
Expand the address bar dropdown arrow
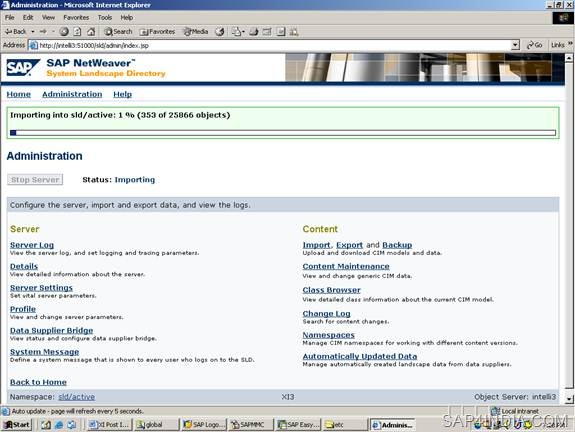coord(516,45)
